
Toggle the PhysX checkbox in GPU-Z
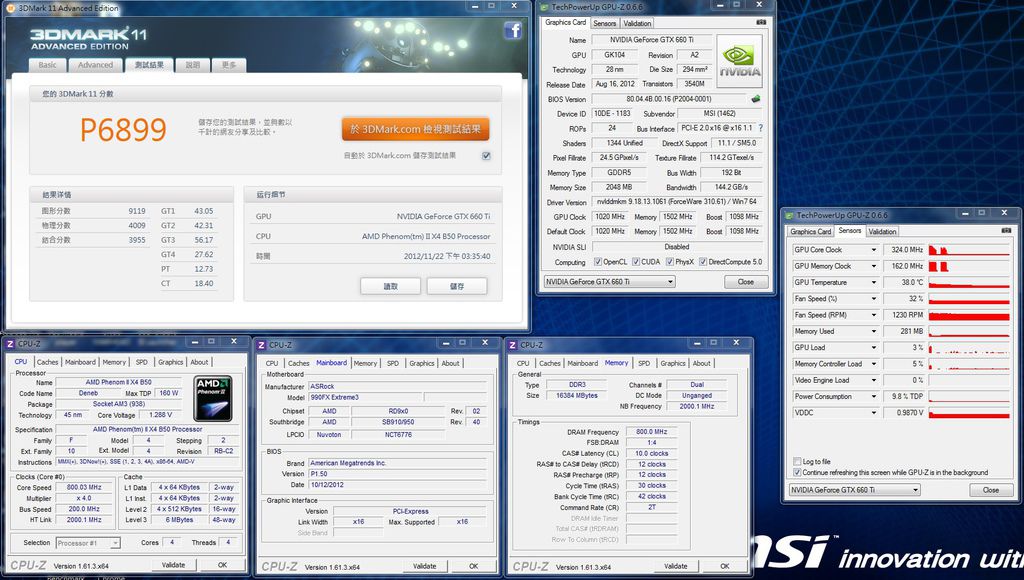(669, 262)
